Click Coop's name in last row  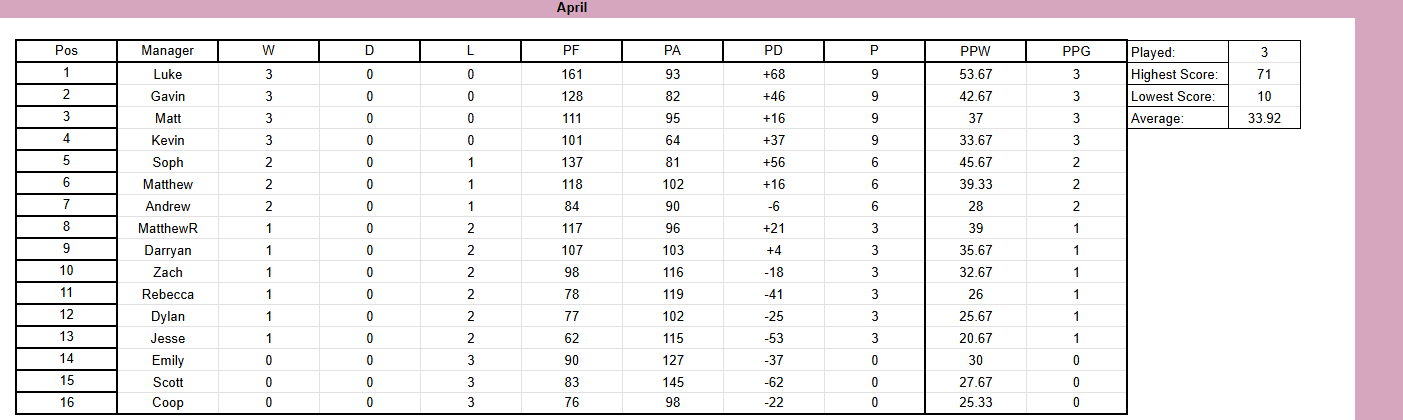[167, 404]
